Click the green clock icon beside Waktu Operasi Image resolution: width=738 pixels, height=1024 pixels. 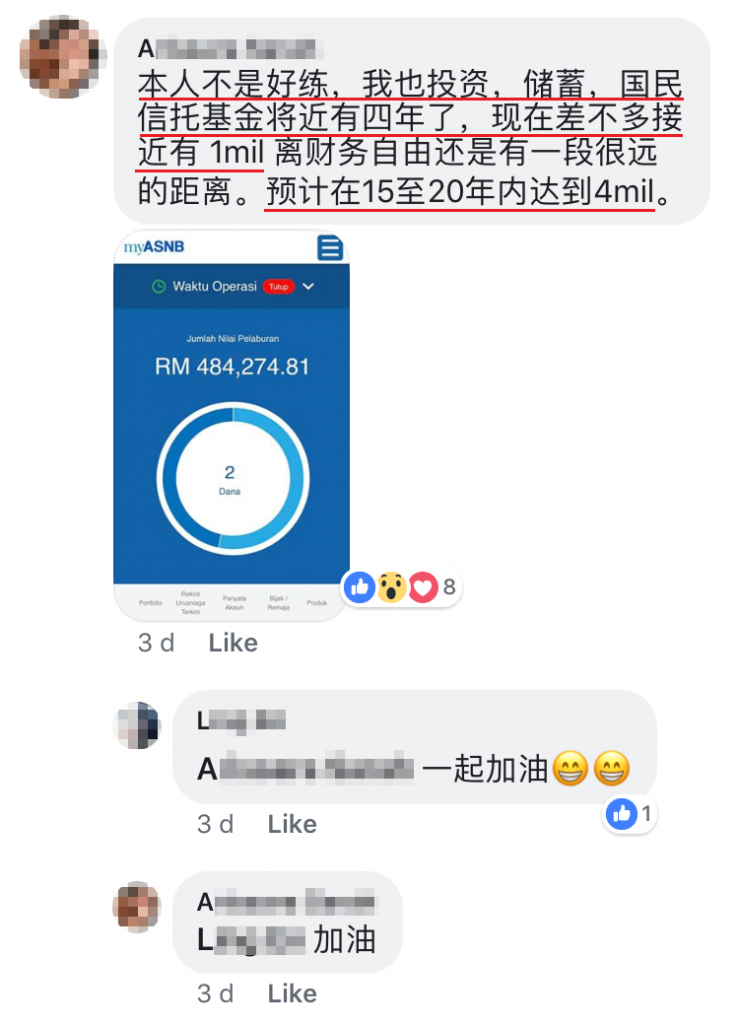click(159, 287)
